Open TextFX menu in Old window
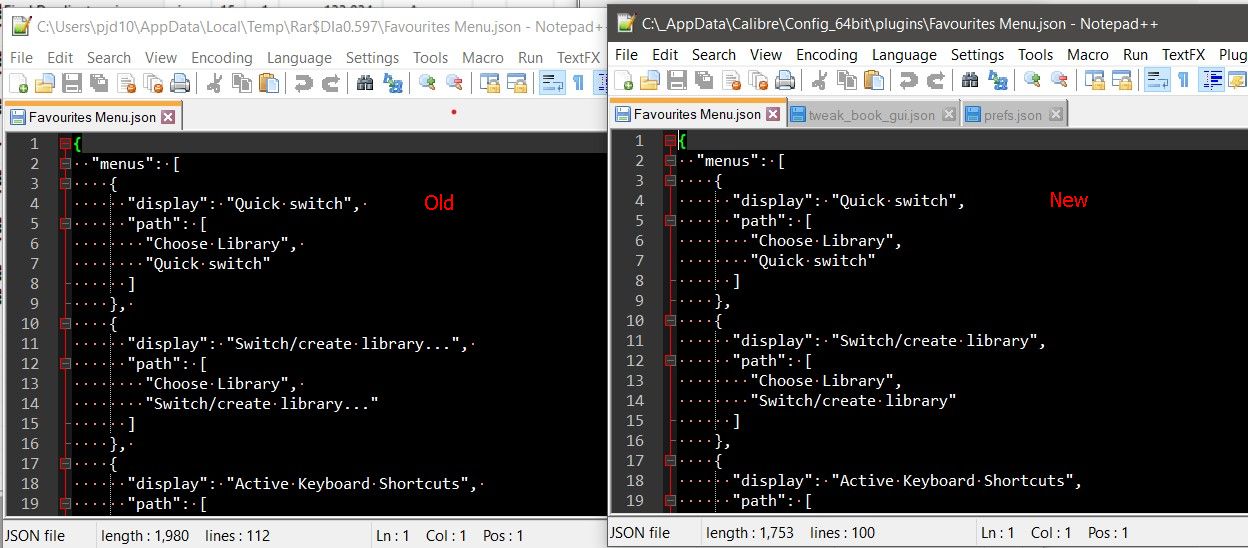This screenshot has height=548, width=1248. (x=578, y=58)
